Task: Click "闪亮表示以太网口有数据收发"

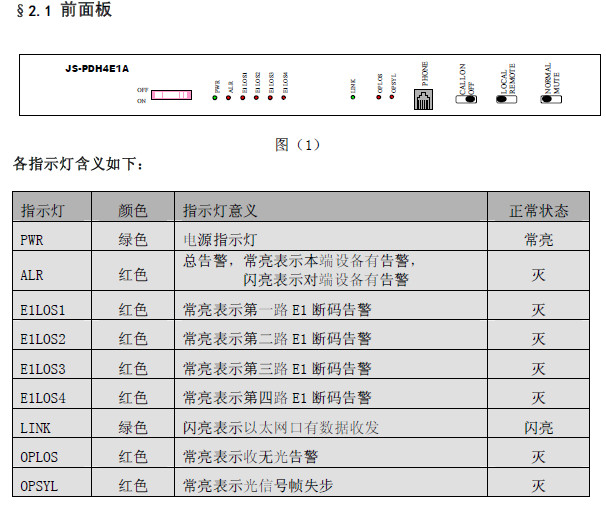Action: [281, 428]
